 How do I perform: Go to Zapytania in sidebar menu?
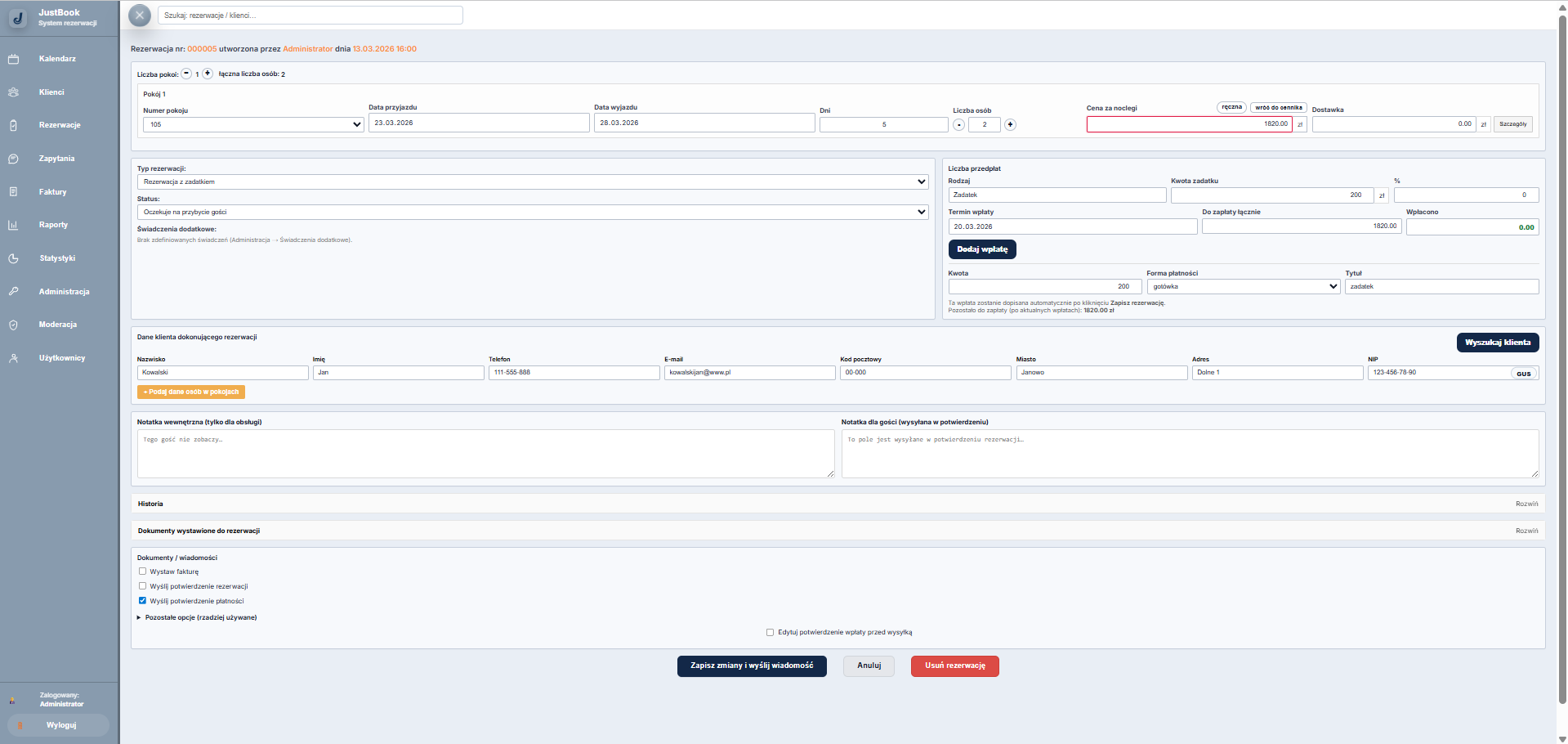tap(56, 159)
